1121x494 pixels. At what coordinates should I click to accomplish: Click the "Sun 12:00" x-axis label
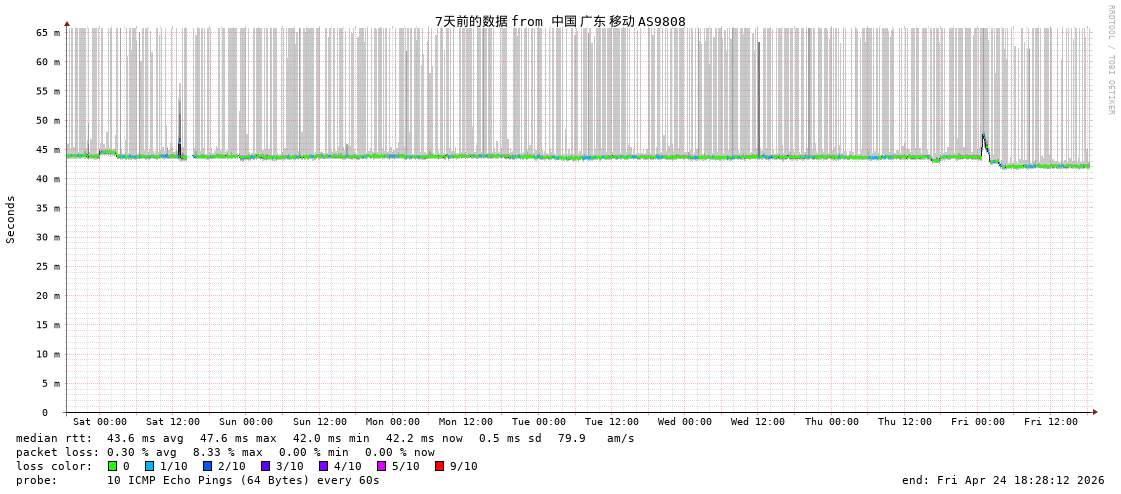coord(320,422)
